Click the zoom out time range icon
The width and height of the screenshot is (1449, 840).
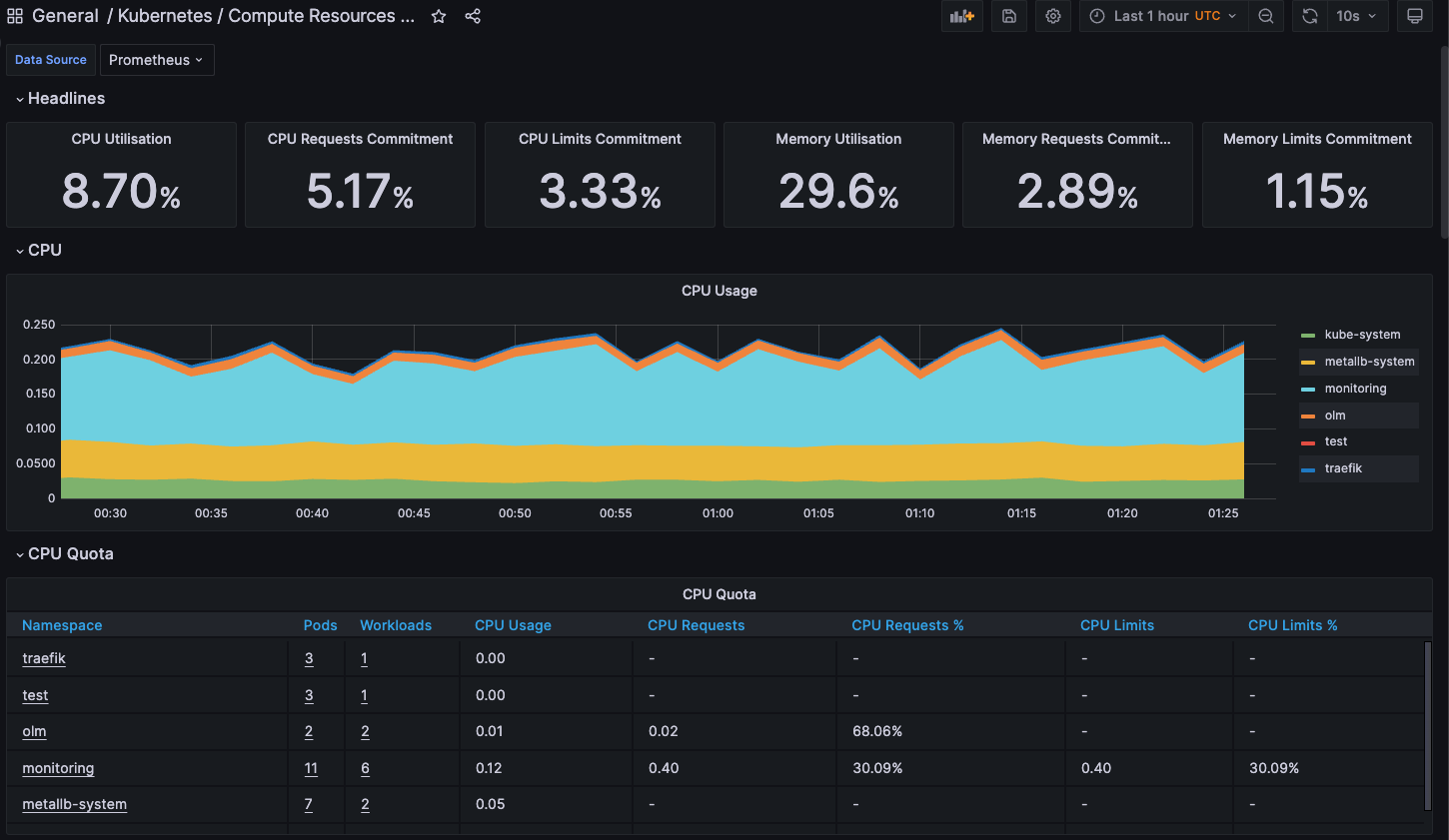coord(1266,16)
